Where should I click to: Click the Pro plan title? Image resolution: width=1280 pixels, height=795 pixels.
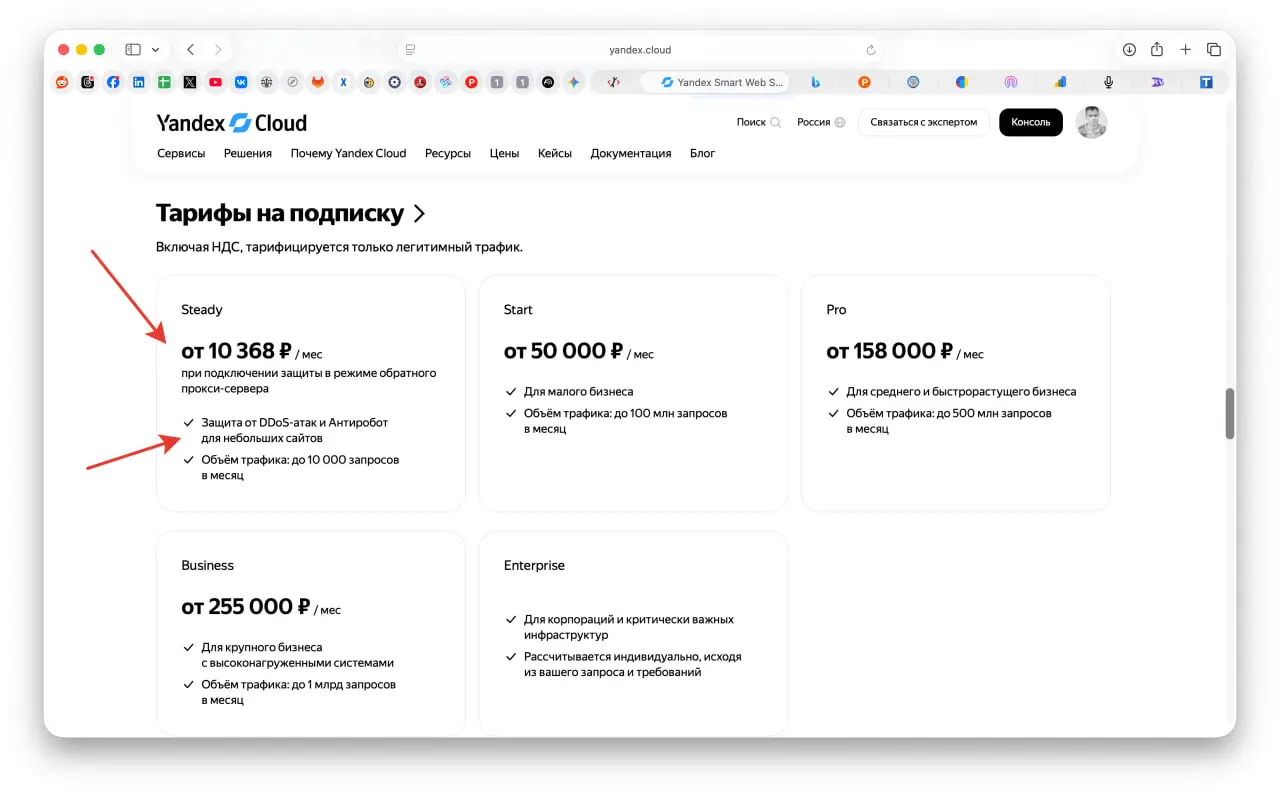(x=836, y=310)
